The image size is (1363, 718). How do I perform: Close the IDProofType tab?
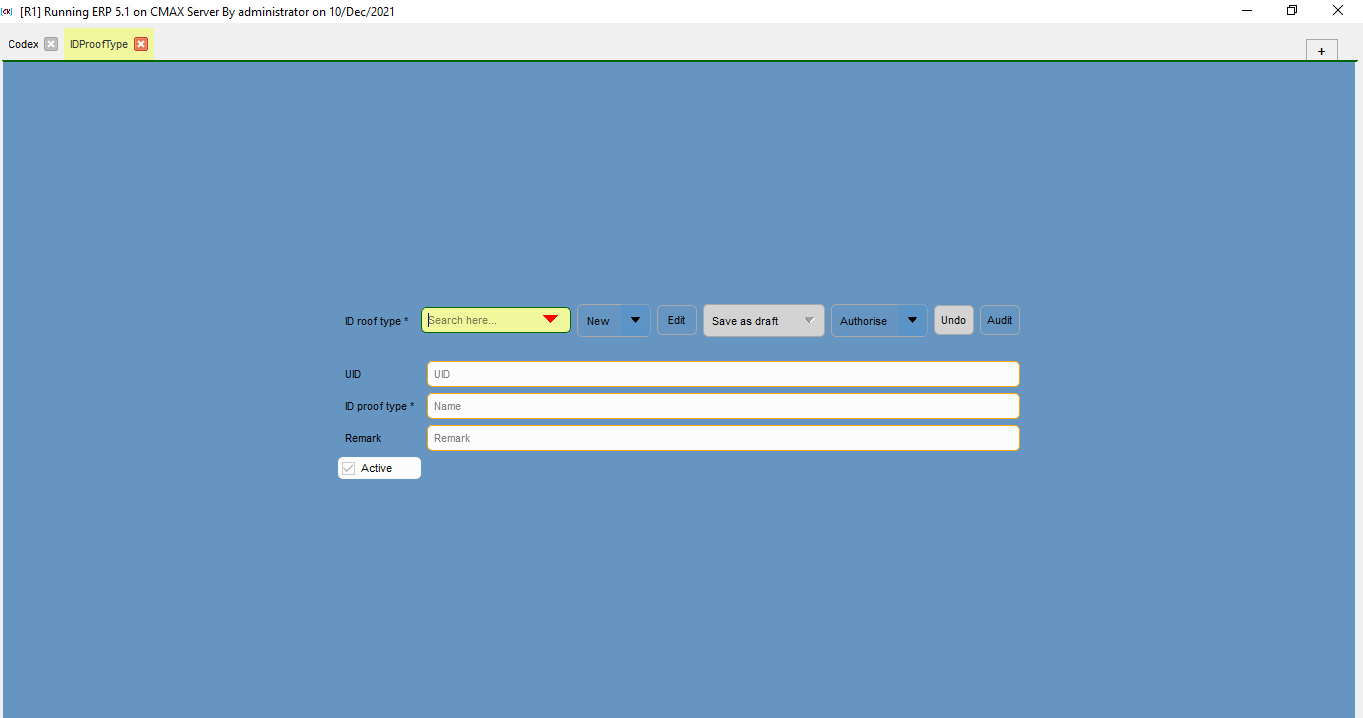click(x=141, y=44)
